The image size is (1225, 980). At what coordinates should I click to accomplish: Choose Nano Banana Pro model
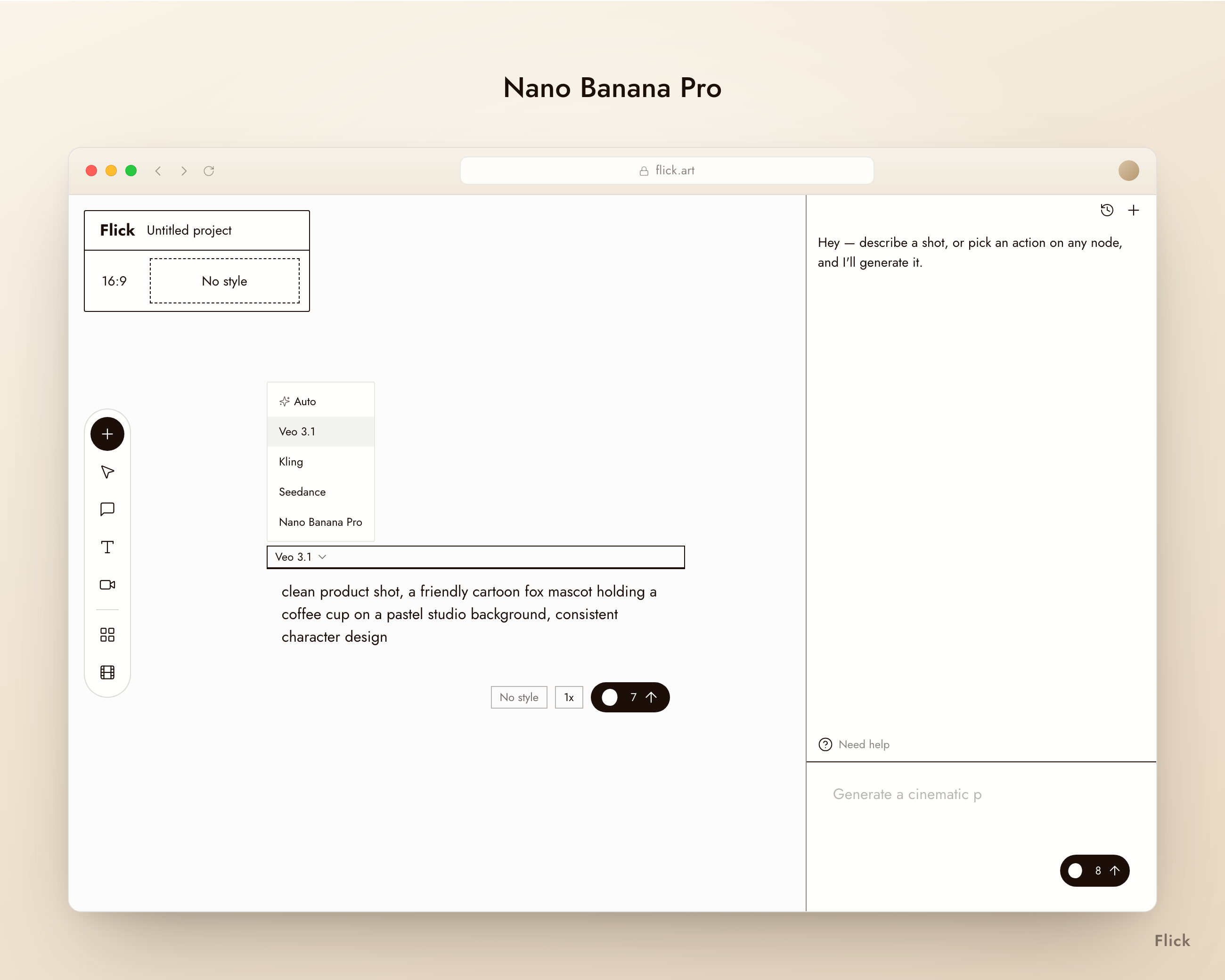[x=320, y=522]
